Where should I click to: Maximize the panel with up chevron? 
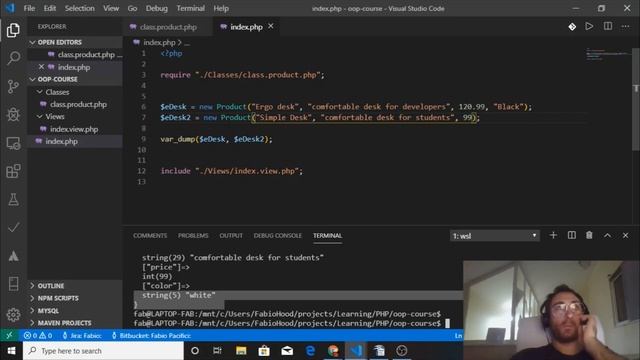[607, 235]
